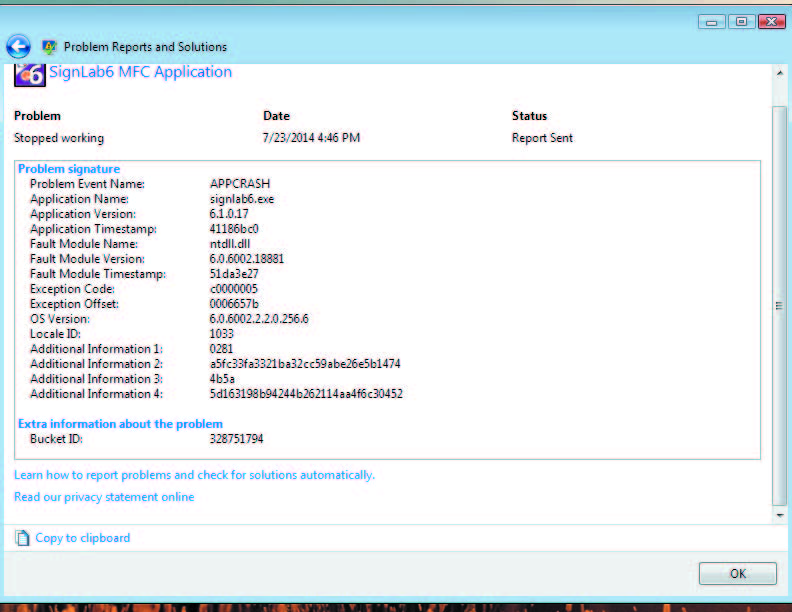Viewport: 792px width, 612px height.
Task: Minimize the Problem Reports window
Action: 712,22
